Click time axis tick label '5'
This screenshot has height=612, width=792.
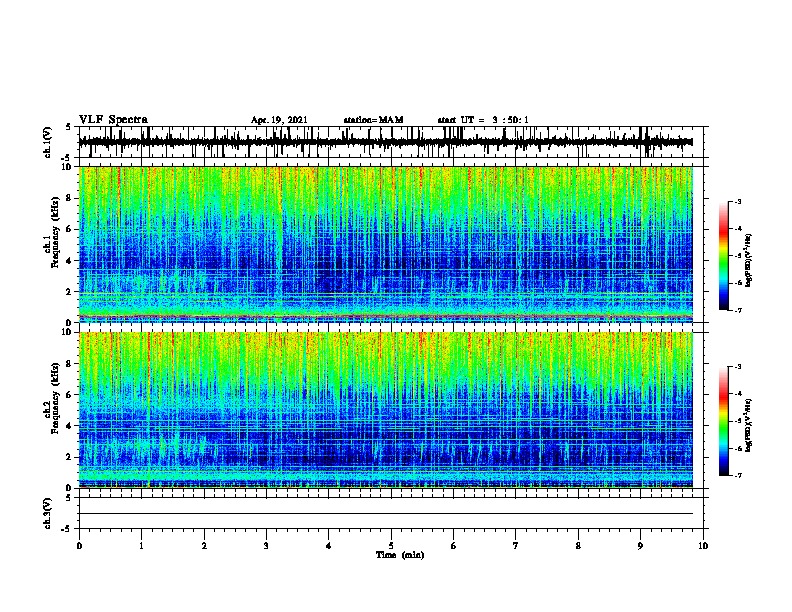tap(391, 546)
